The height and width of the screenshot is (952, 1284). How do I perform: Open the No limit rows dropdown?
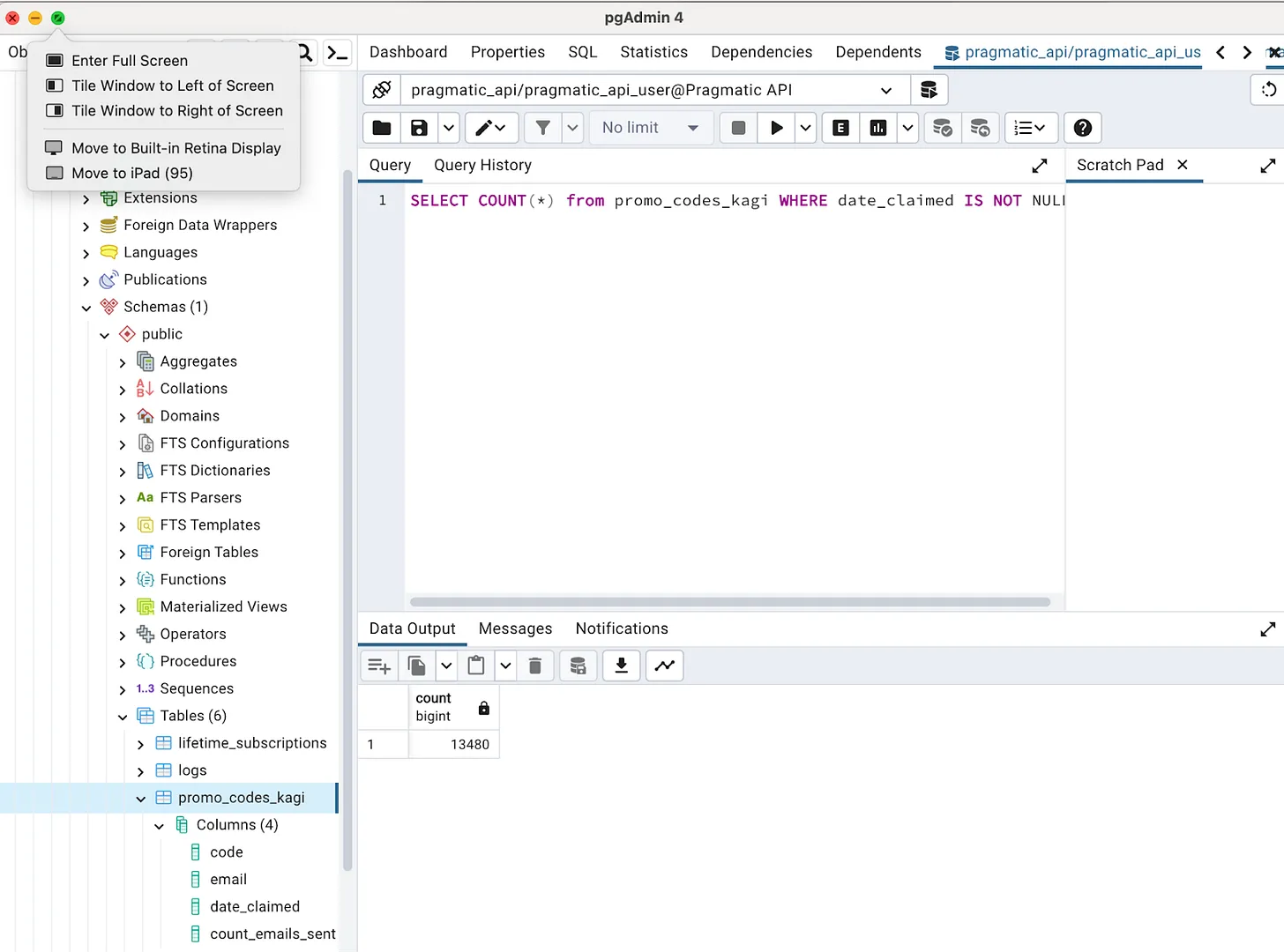click(650, 128)
